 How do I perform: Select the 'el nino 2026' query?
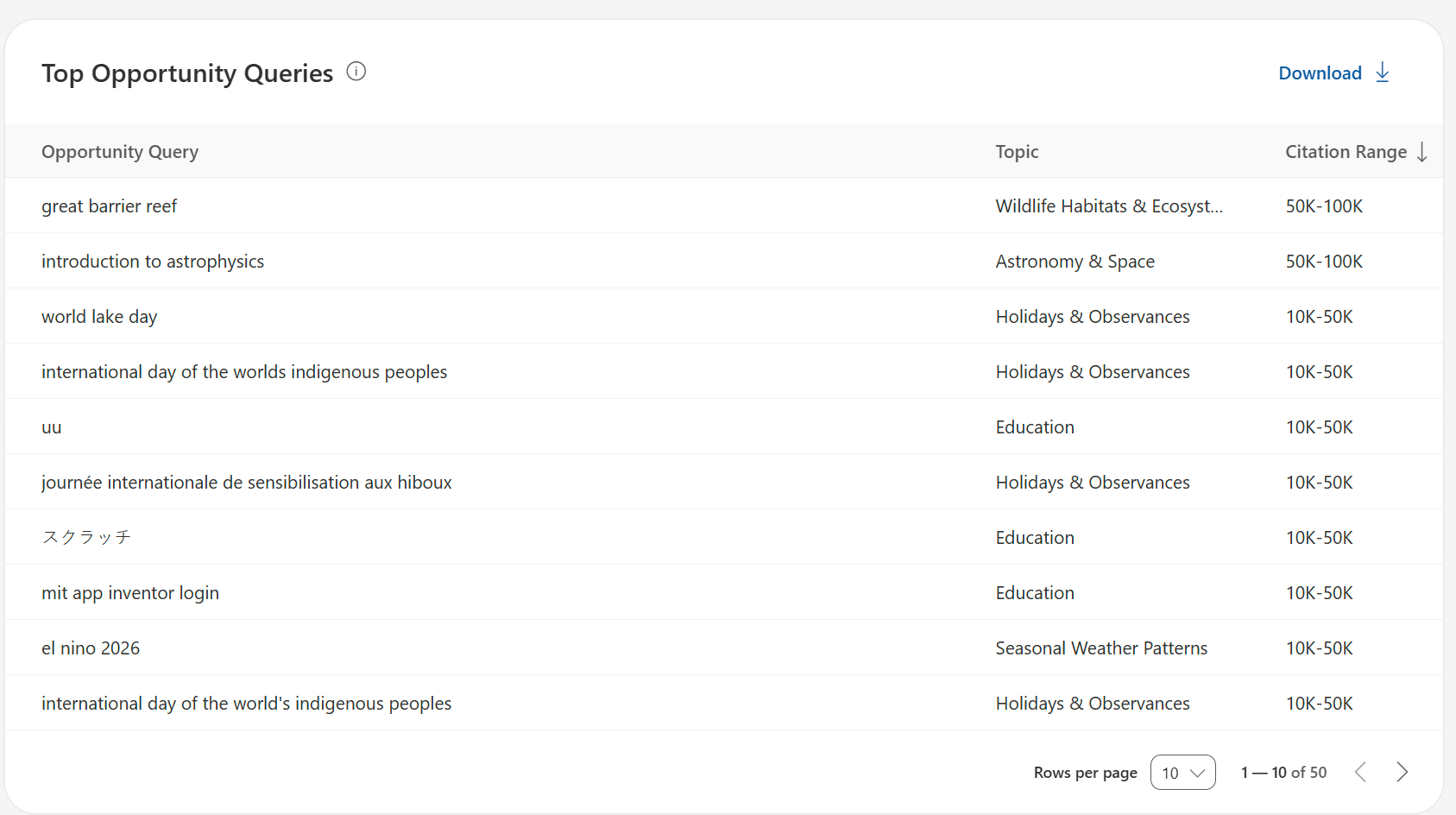coord(91,648)
